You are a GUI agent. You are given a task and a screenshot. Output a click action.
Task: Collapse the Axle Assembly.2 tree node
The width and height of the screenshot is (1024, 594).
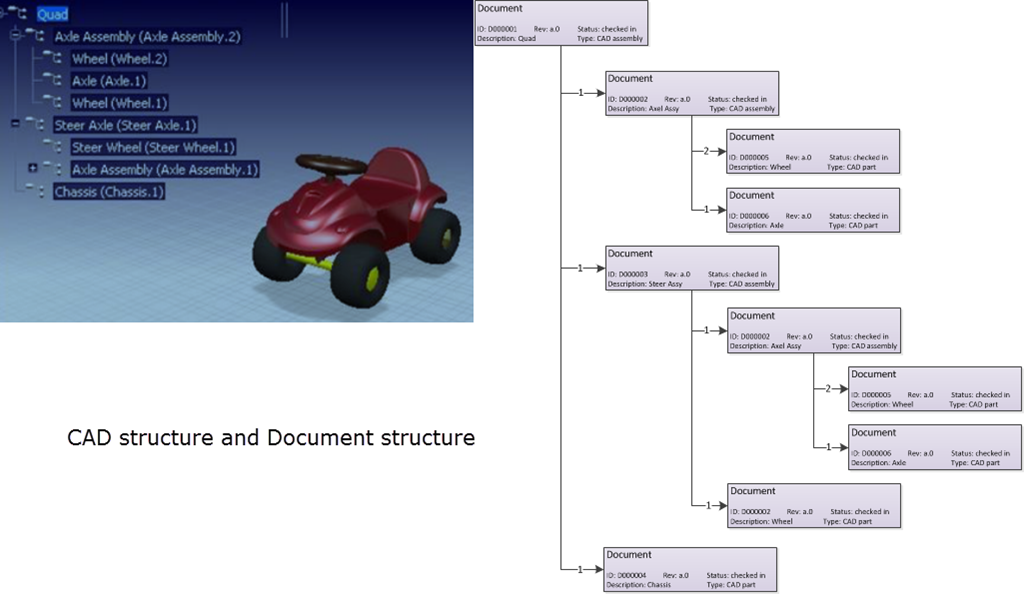click(x=15, y=35)
